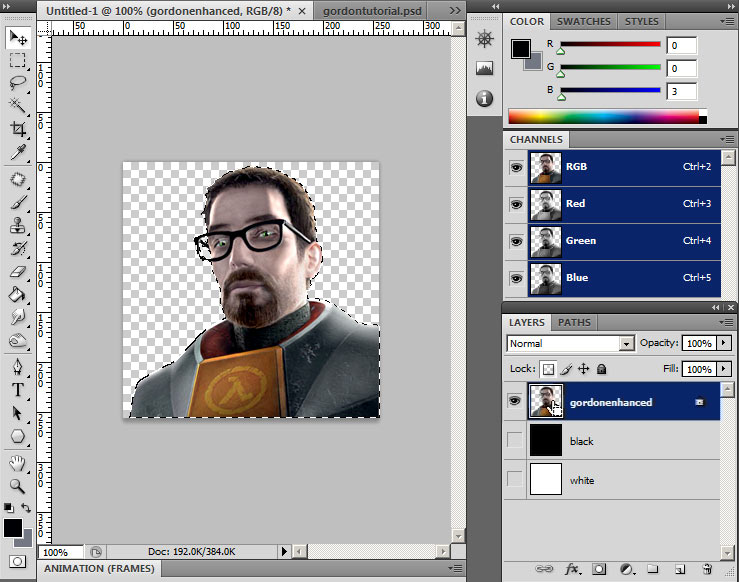The image size is (739, 582).
Task: Open Color panel options menu
Action: [x=727, y=21]
